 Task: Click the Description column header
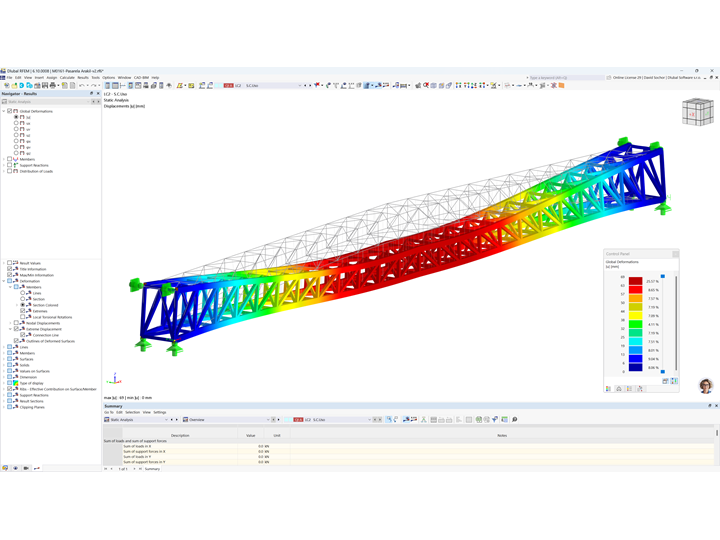(180, 435)
